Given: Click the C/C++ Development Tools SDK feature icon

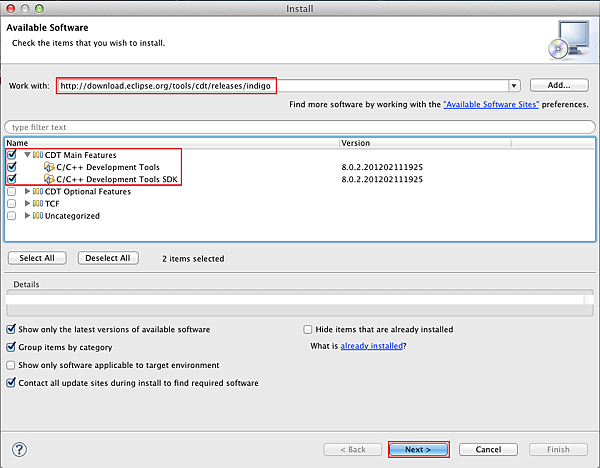Looking at the screenshot, I should click(x=49, y=179).
